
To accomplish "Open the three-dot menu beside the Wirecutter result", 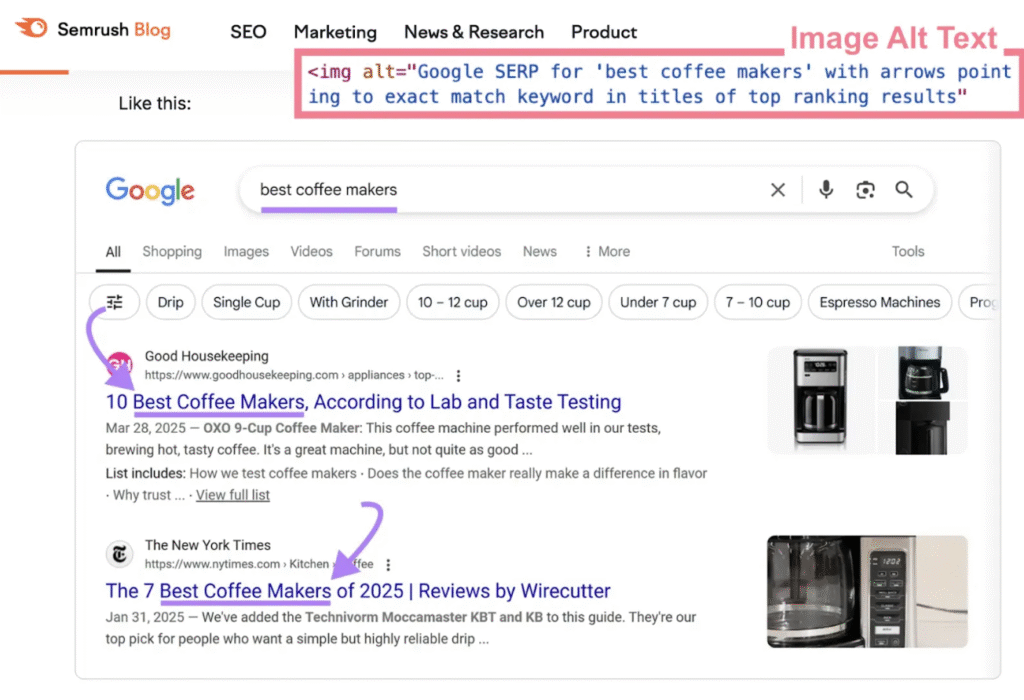I will click(x=388, y=564).
